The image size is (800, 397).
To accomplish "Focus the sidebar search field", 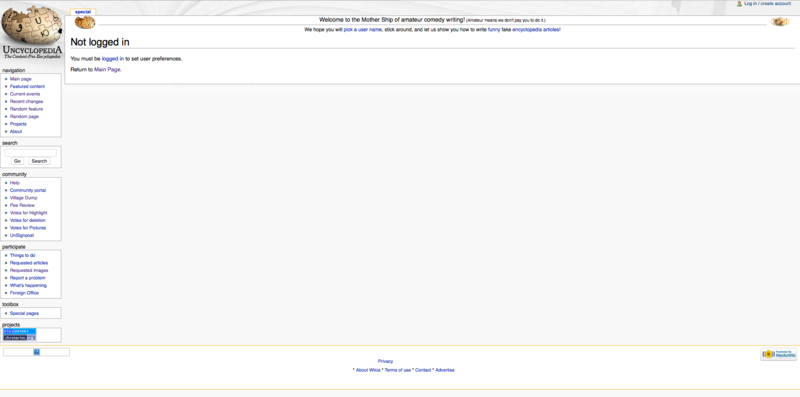I will point(31,153).
